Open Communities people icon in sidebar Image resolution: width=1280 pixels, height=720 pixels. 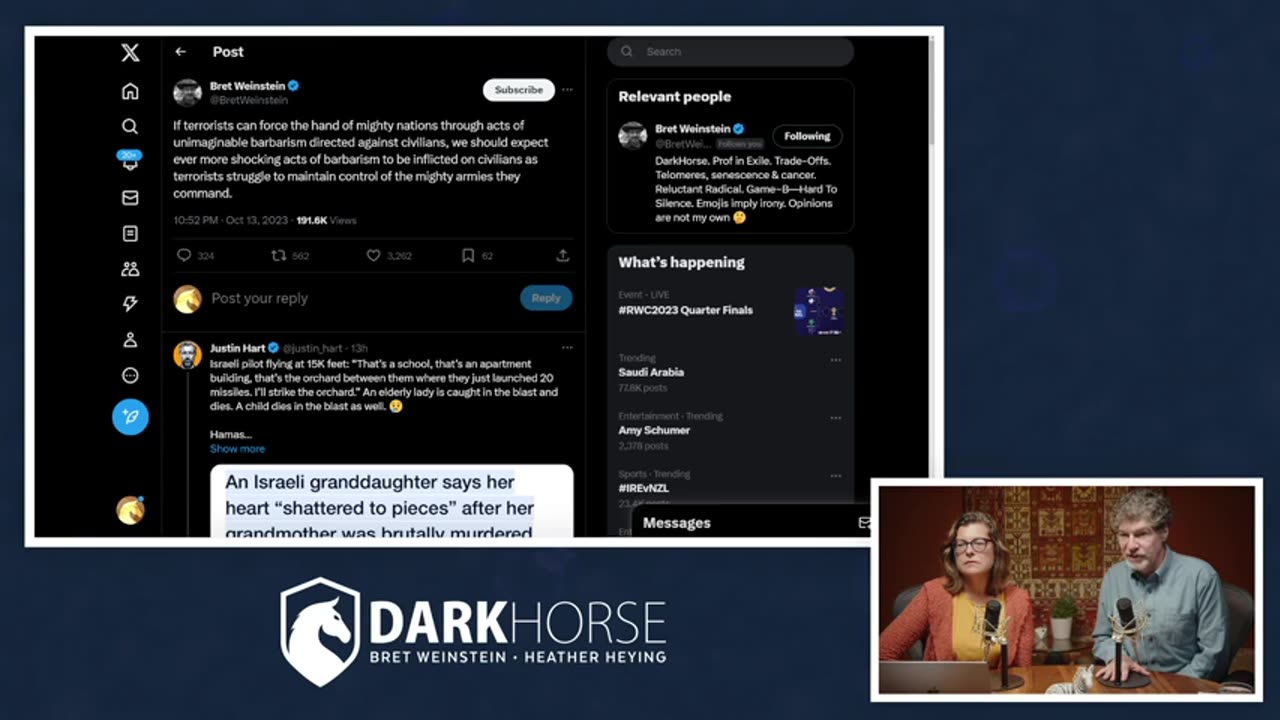(130, 269)
